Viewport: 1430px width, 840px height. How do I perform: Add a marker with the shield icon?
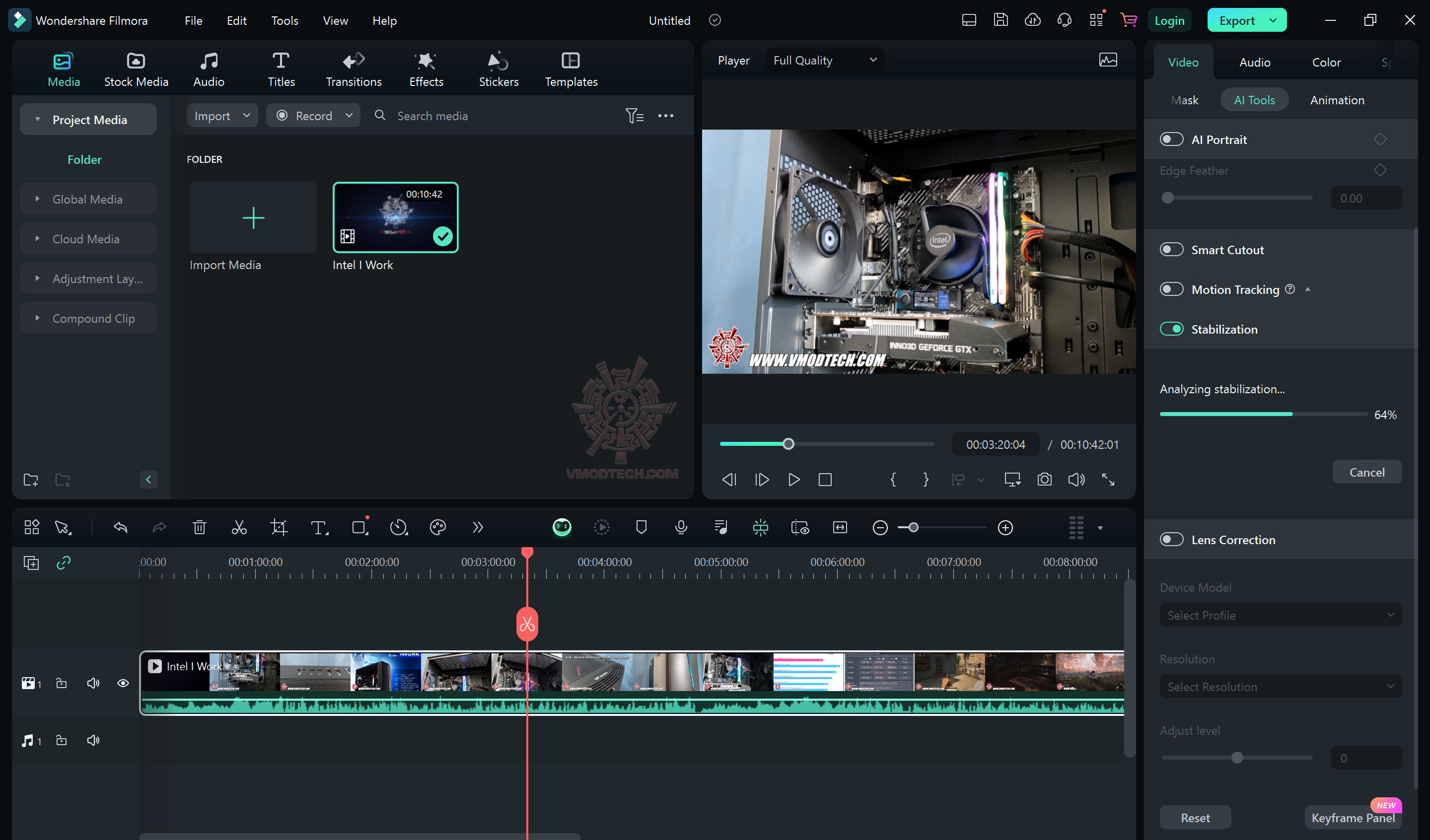click(641, 528)
